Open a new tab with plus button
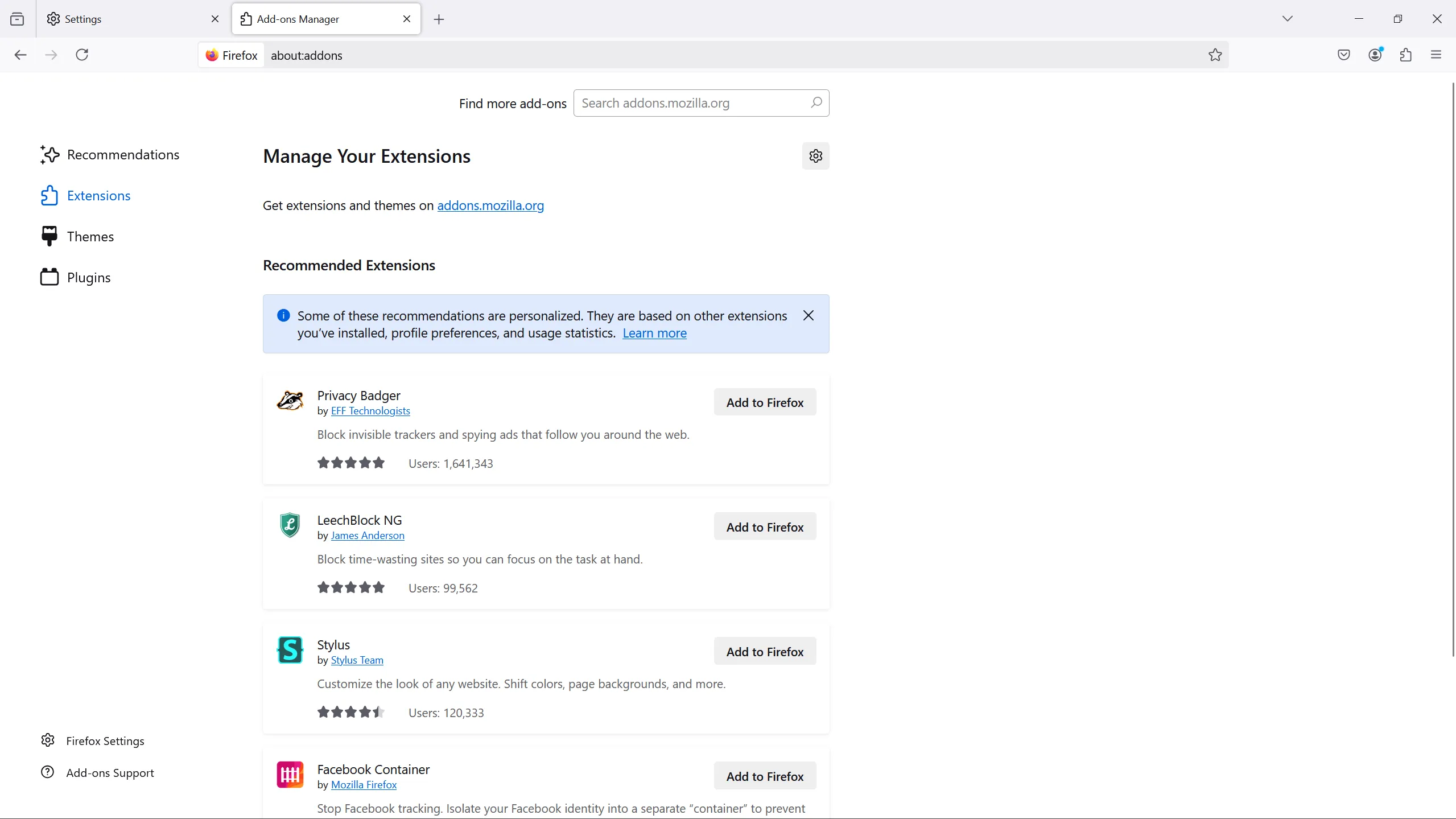1456x819 pixels. pos(439,20)
